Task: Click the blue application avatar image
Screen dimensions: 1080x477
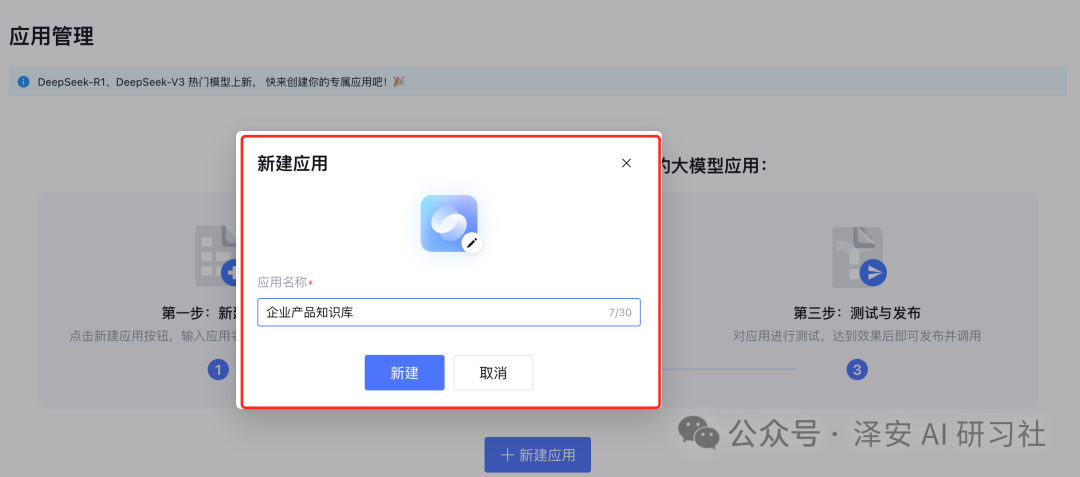Action: click(x=449, y=223)
